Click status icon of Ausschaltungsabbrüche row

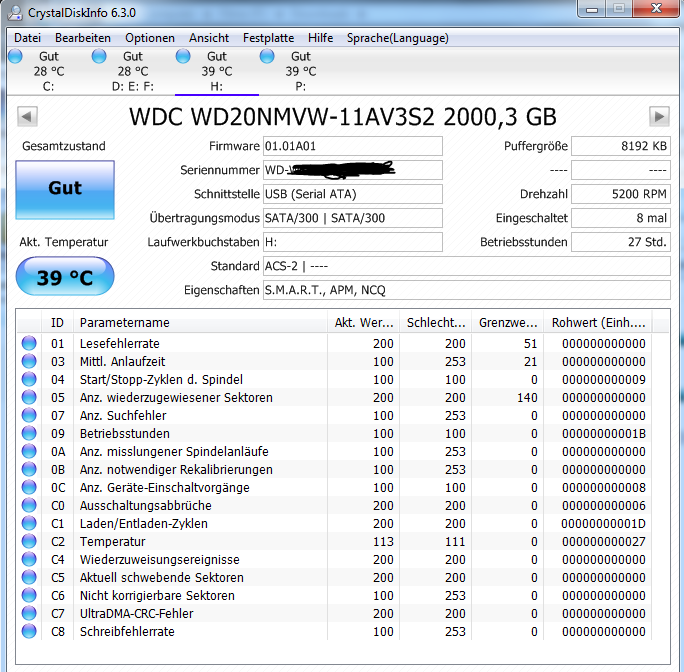29,505
